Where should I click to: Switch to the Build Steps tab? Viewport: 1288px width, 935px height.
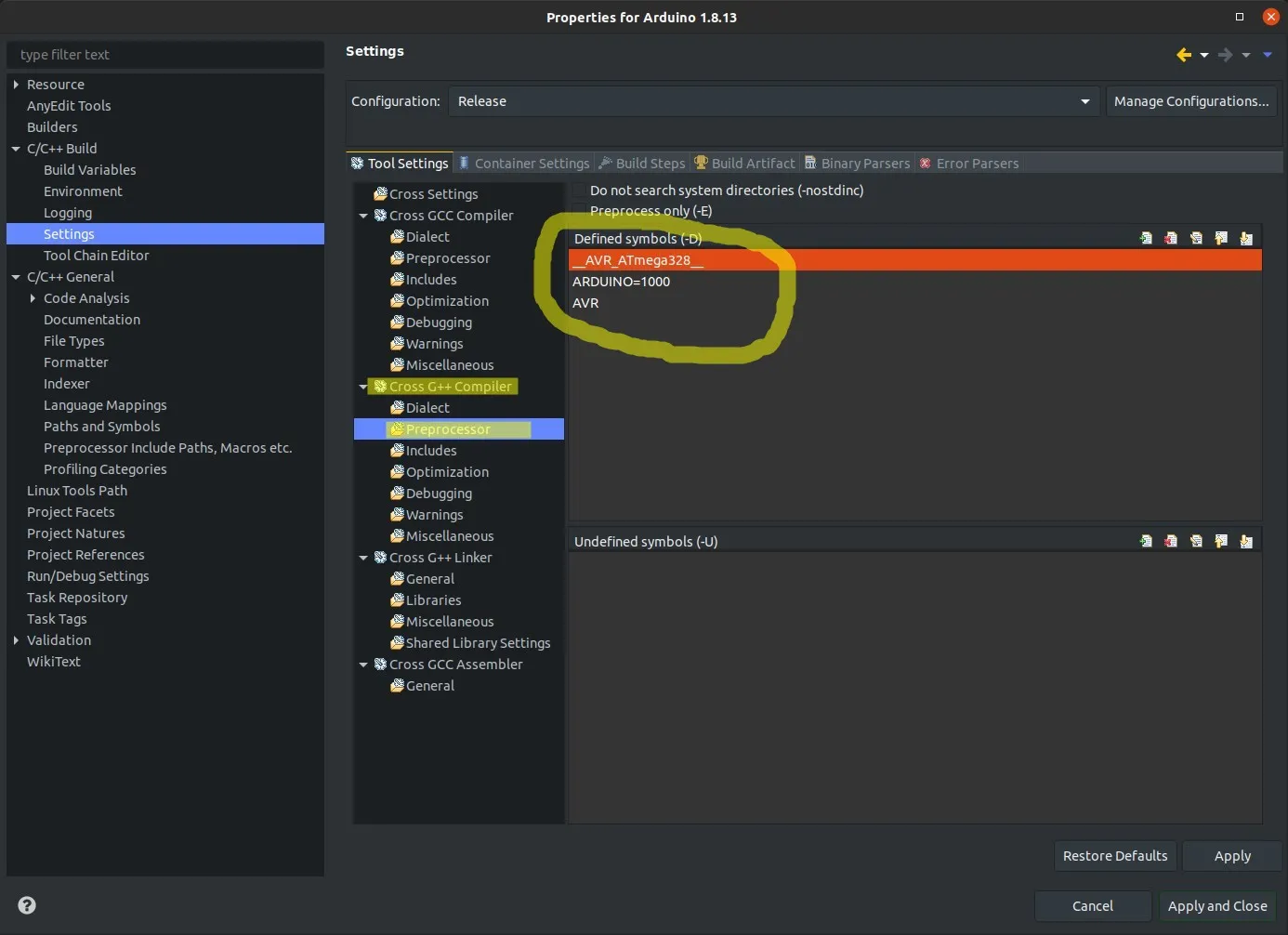point(642,164)
